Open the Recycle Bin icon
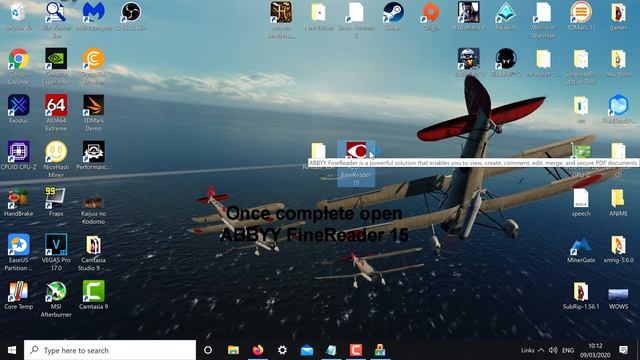 tap(18, 17)
